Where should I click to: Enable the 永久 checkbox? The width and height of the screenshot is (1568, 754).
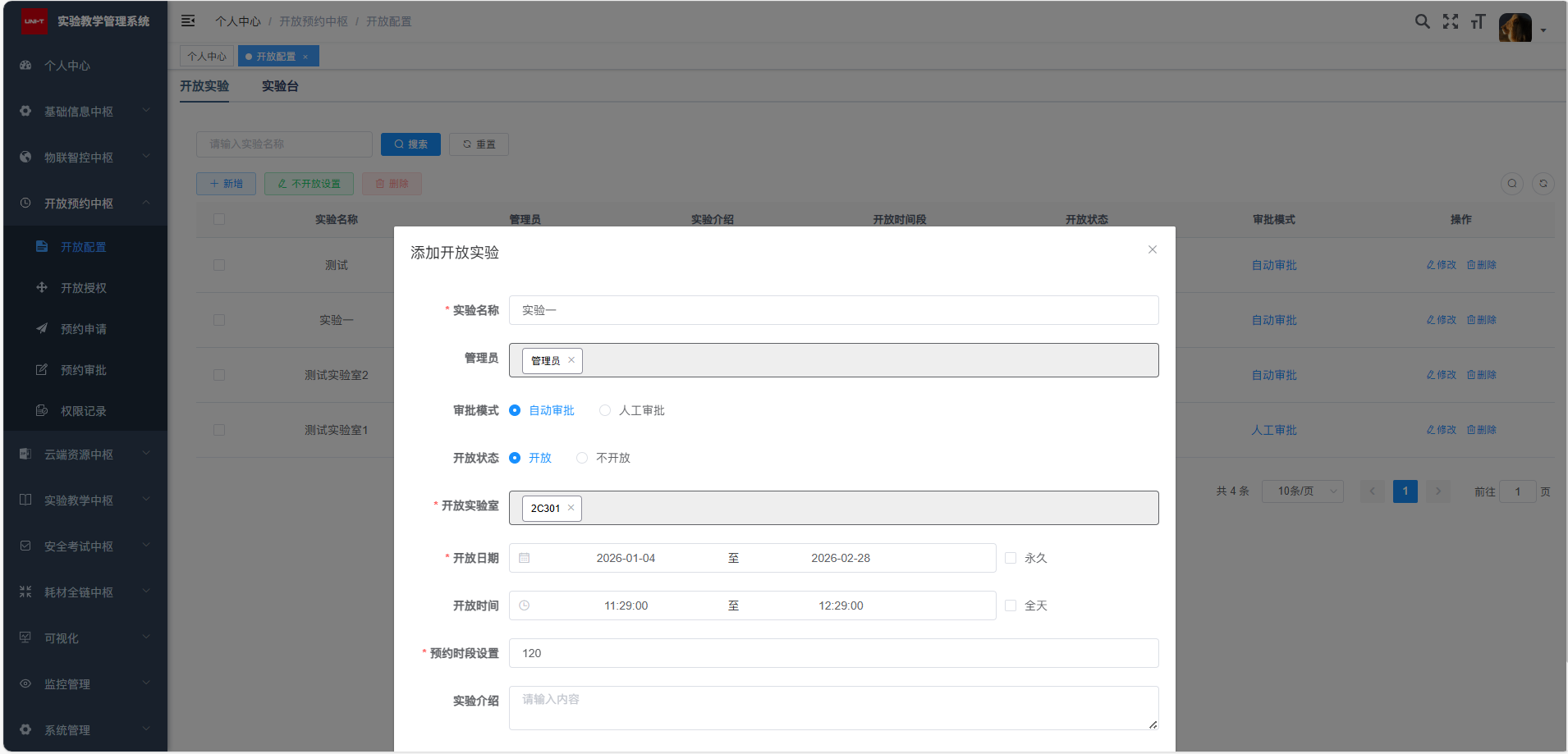tap(1011, 558)
